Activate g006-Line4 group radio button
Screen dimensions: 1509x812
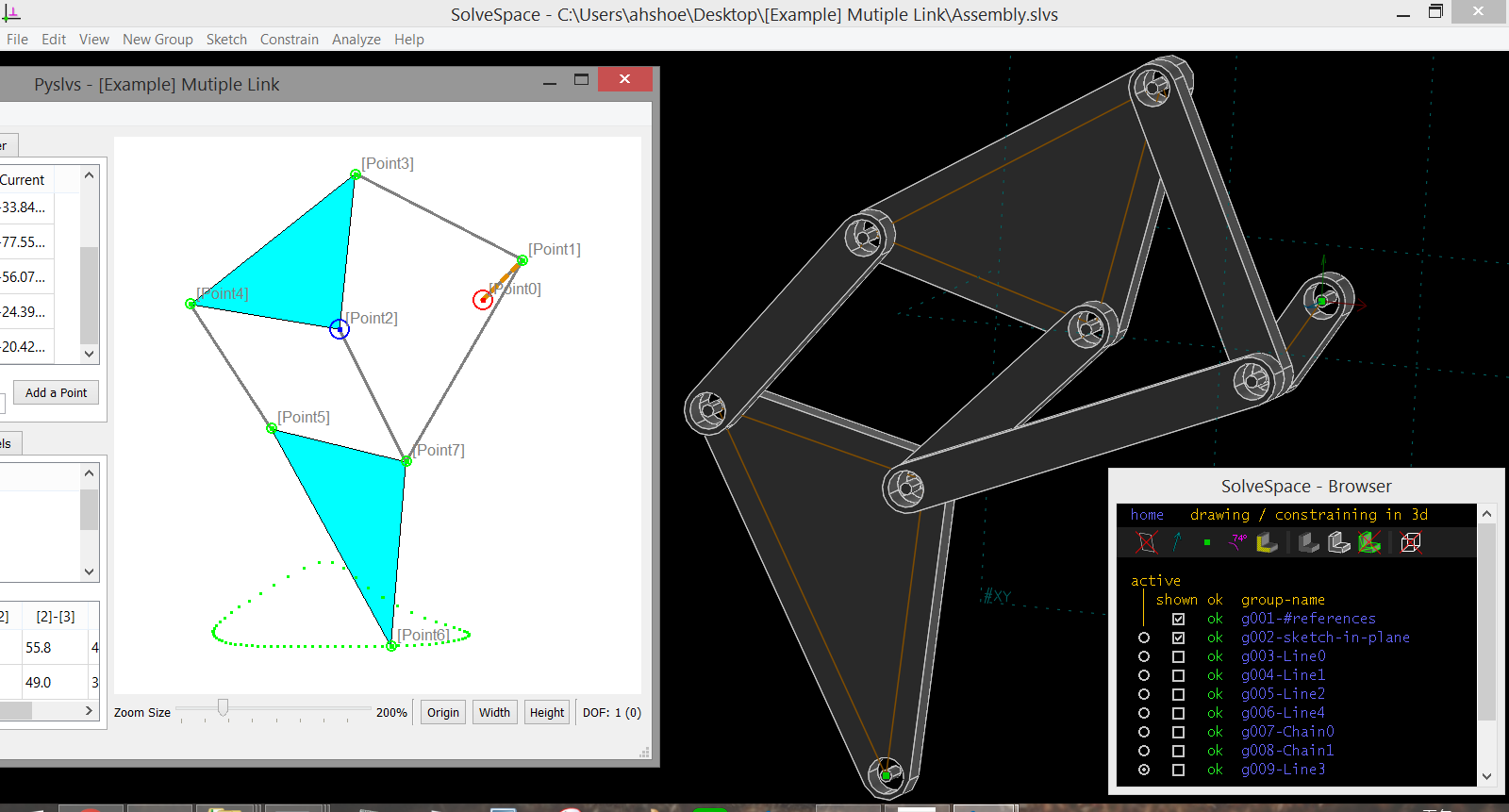[1144, 713]
